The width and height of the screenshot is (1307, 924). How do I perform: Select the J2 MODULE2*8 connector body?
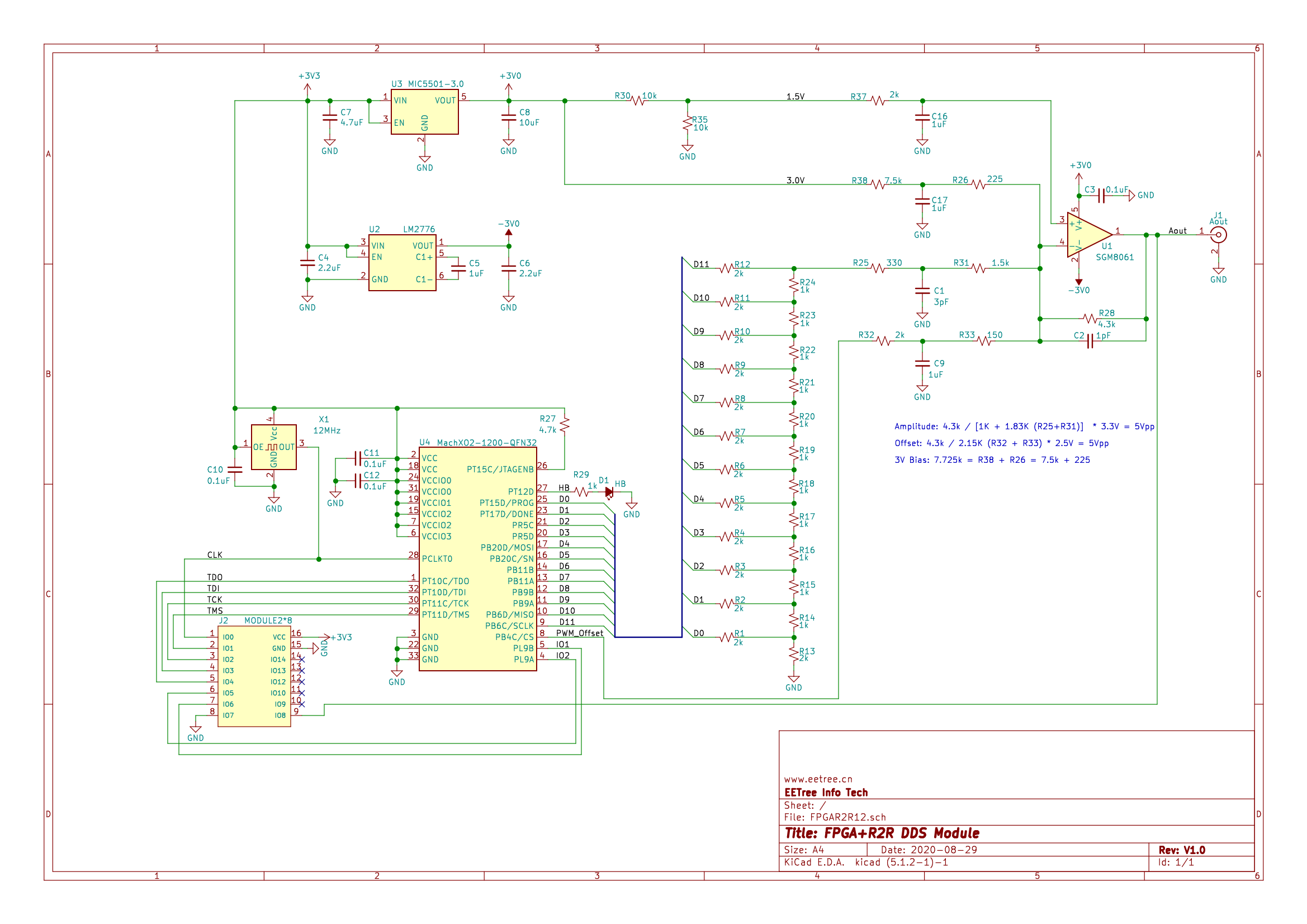(x=254, y=676)
